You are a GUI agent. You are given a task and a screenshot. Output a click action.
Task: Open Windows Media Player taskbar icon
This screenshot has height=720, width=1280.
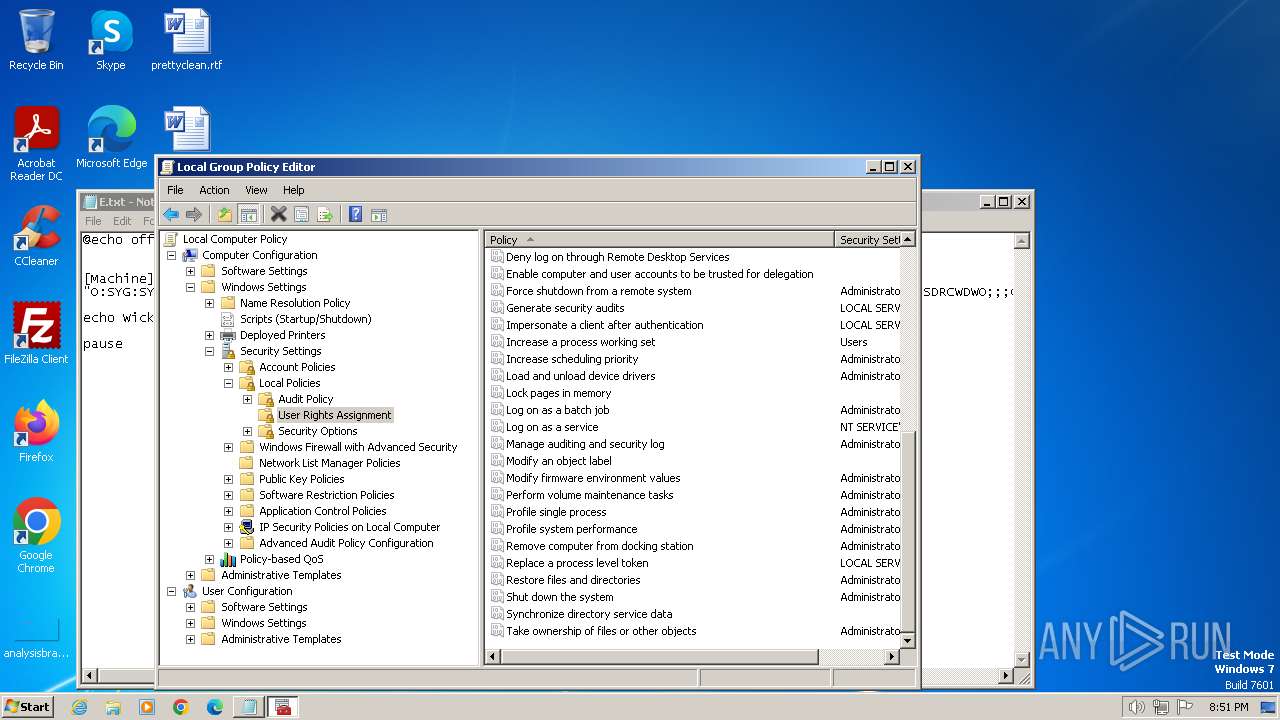(147, 707)
